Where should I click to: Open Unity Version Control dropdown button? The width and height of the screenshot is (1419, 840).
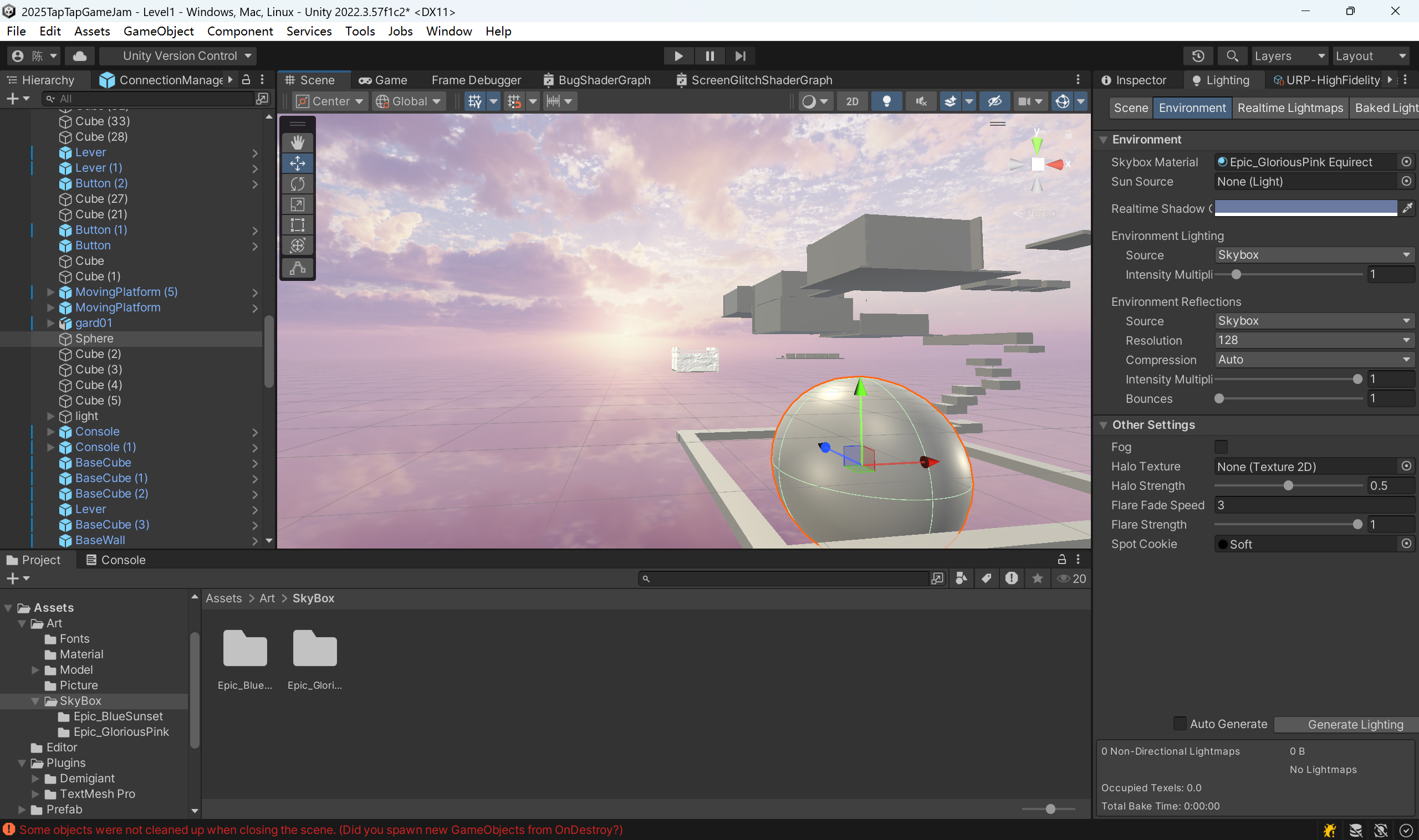pyautogui.click(x=180, y=55)
